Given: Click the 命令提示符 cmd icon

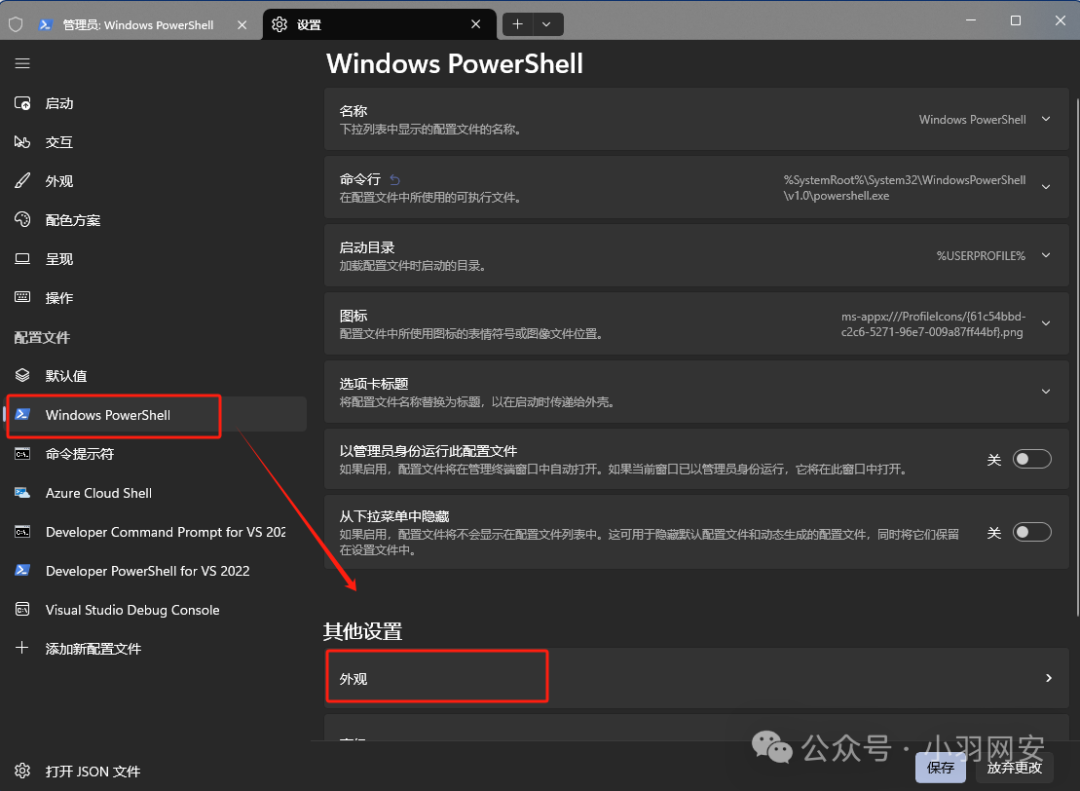Looking at the screenshot, I should [22, 453].
